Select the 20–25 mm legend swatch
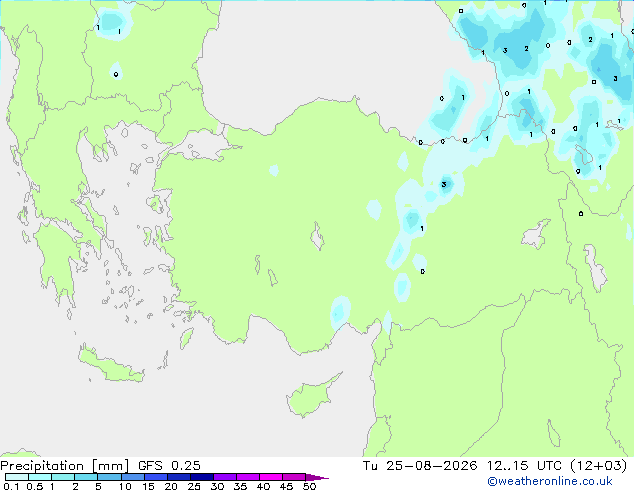This screenshot has height=490, width=634. pos(178,477)
